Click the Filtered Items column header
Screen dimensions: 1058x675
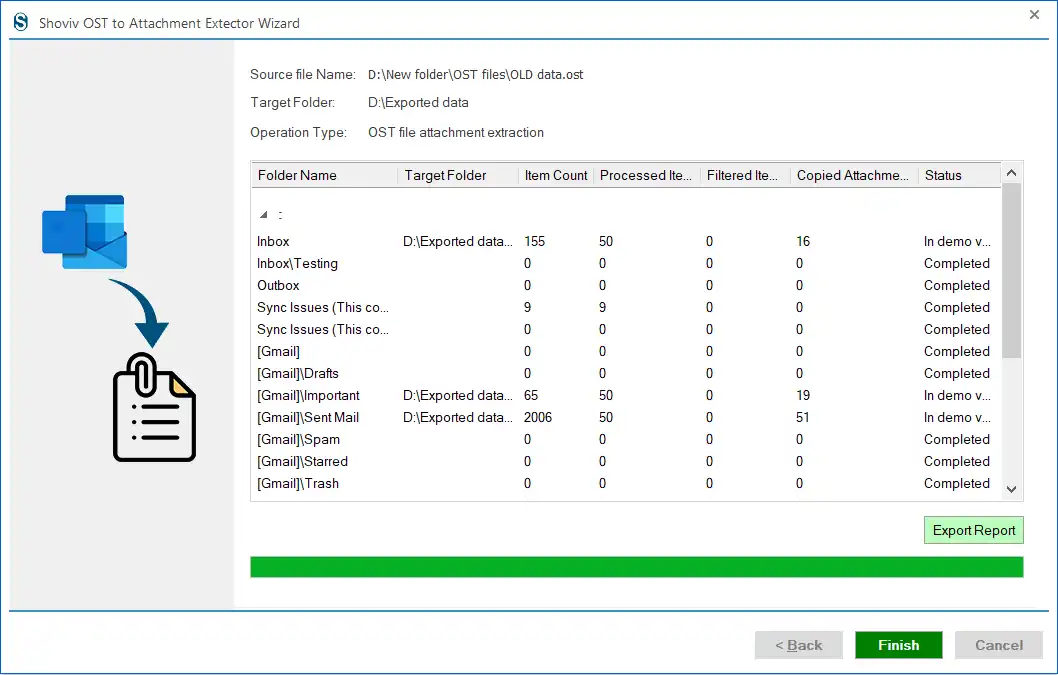point(745,175)
